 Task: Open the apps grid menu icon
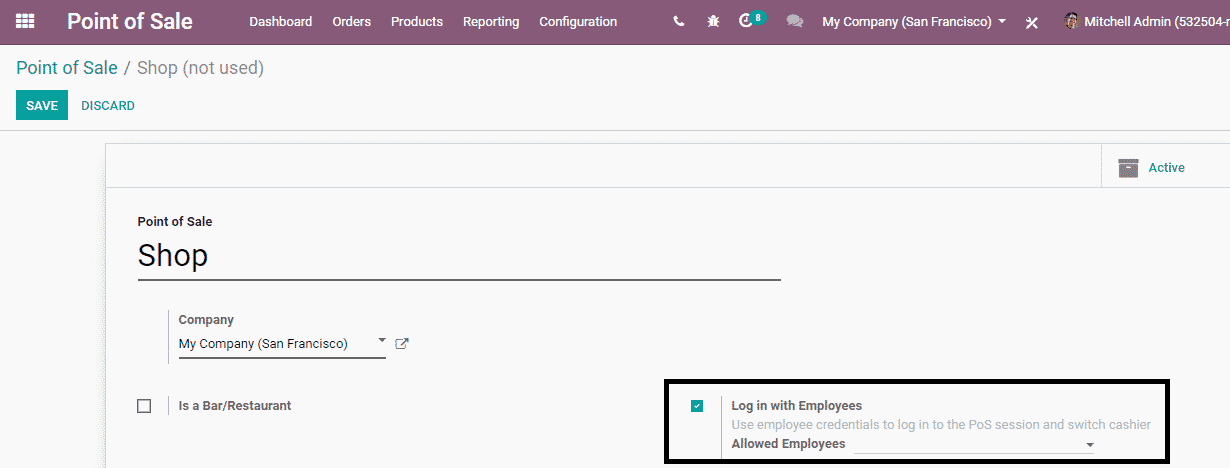pyautogui.click(x=25, y=21)
